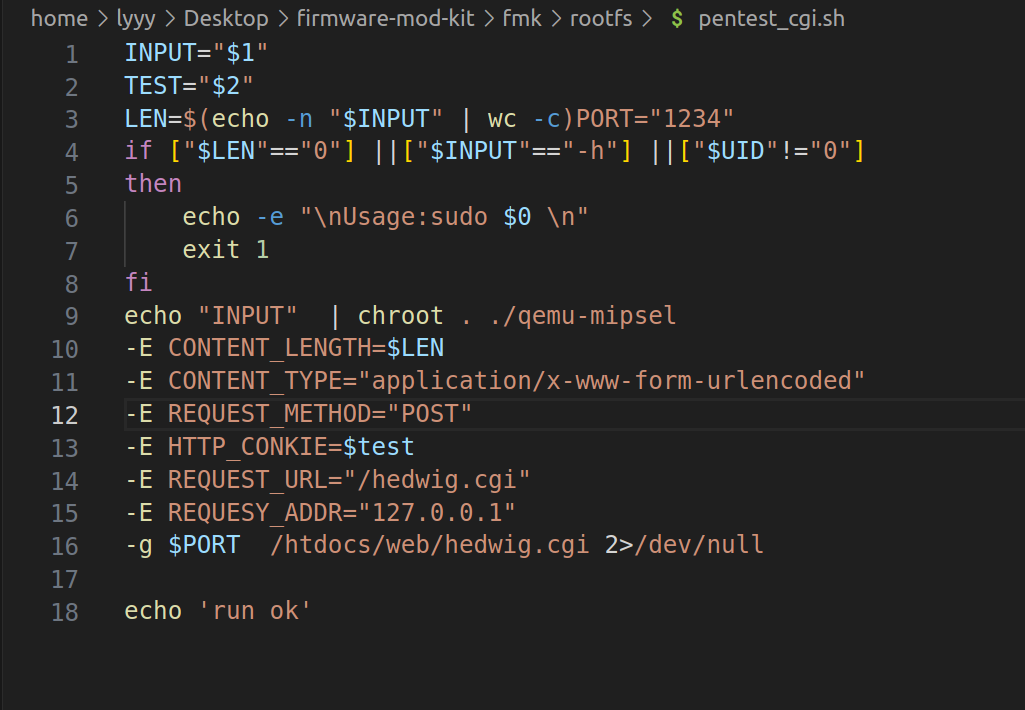Place cursor on "exit 1" statement
This screenshot has width=1025, height=710.
[225, 250]
